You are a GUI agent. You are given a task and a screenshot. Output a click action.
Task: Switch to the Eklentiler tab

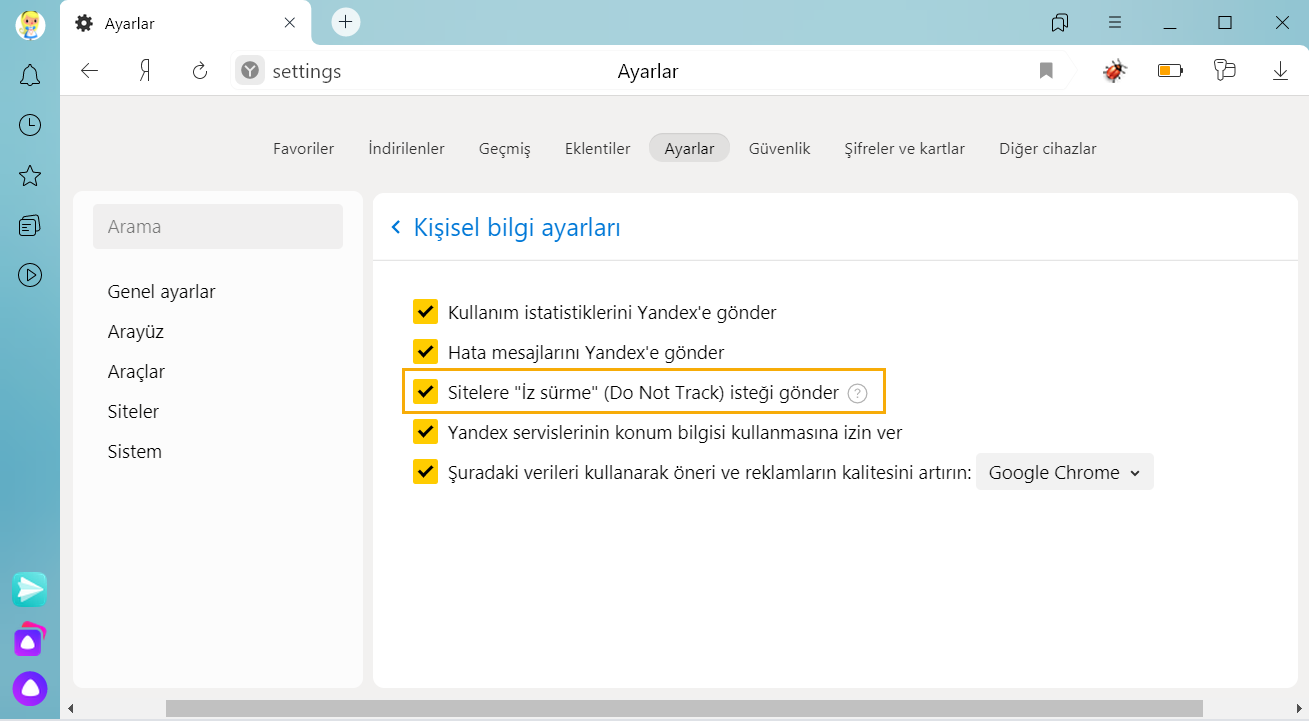click(x=597, y=148)
